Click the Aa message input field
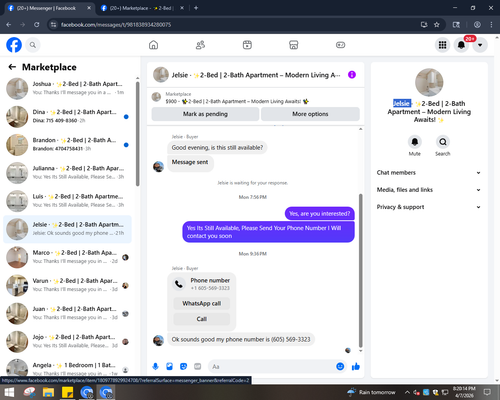The width and height of the screenshot is (500, 400). click(272, 367)
